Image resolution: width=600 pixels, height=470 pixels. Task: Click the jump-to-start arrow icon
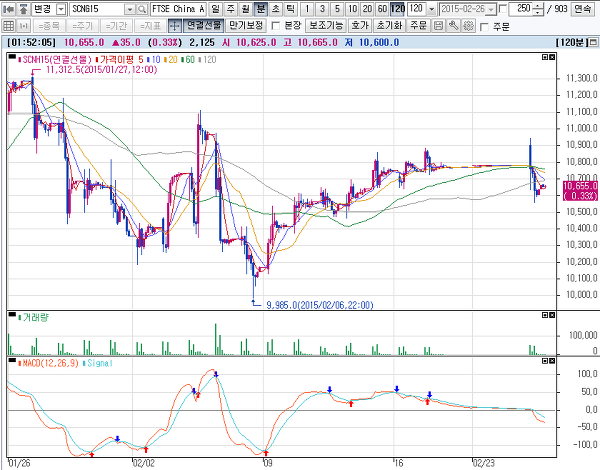8,9
